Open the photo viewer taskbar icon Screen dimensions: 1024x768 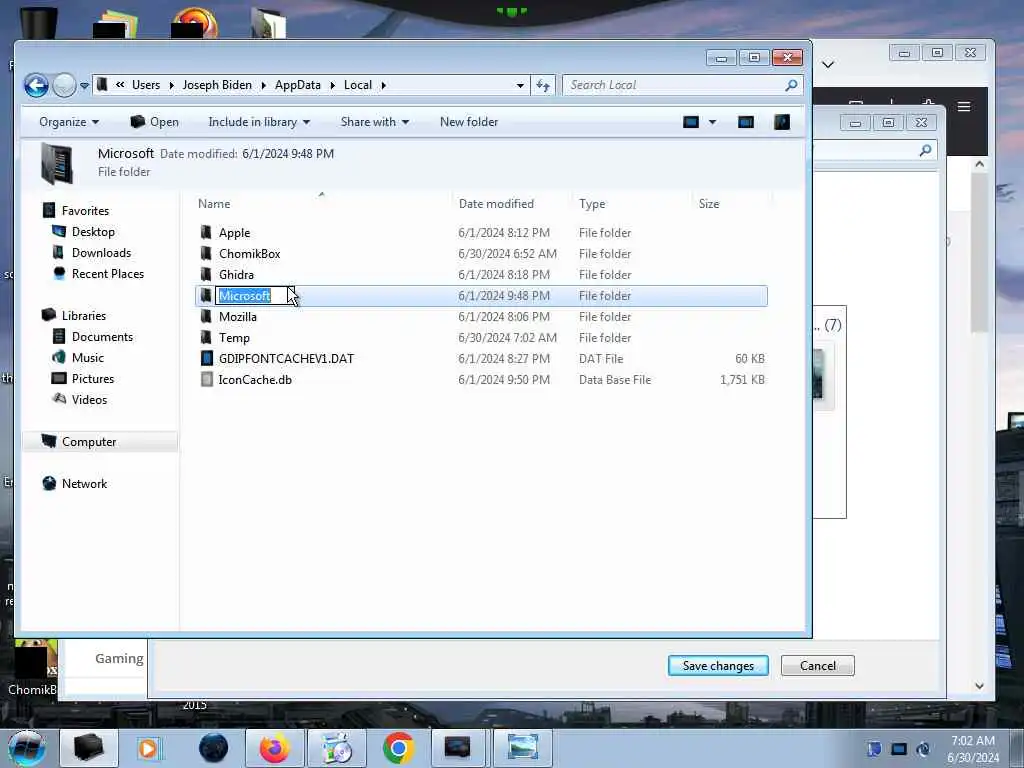522,748
